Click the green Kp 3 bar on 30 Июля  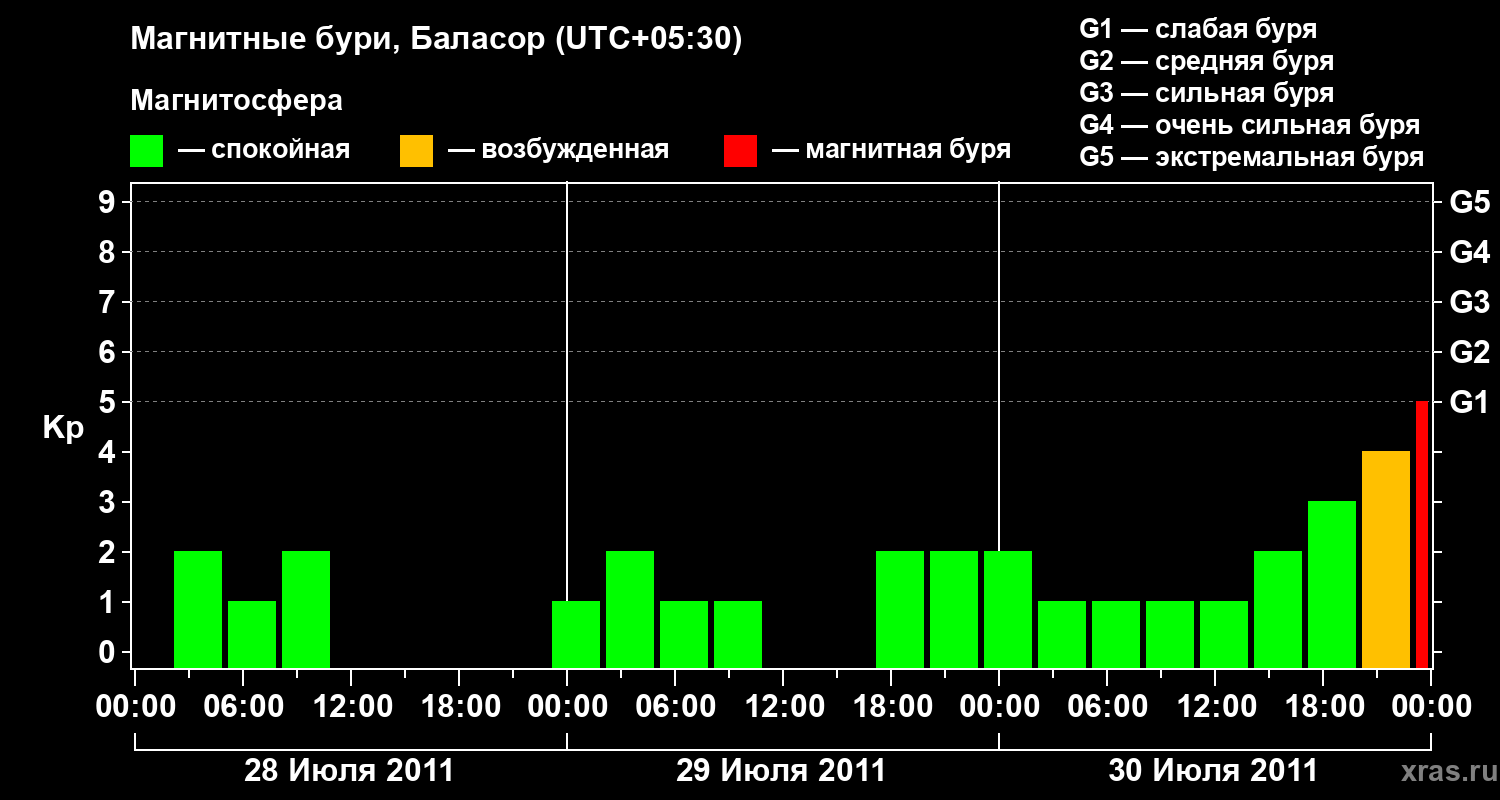coord(1332,584)
